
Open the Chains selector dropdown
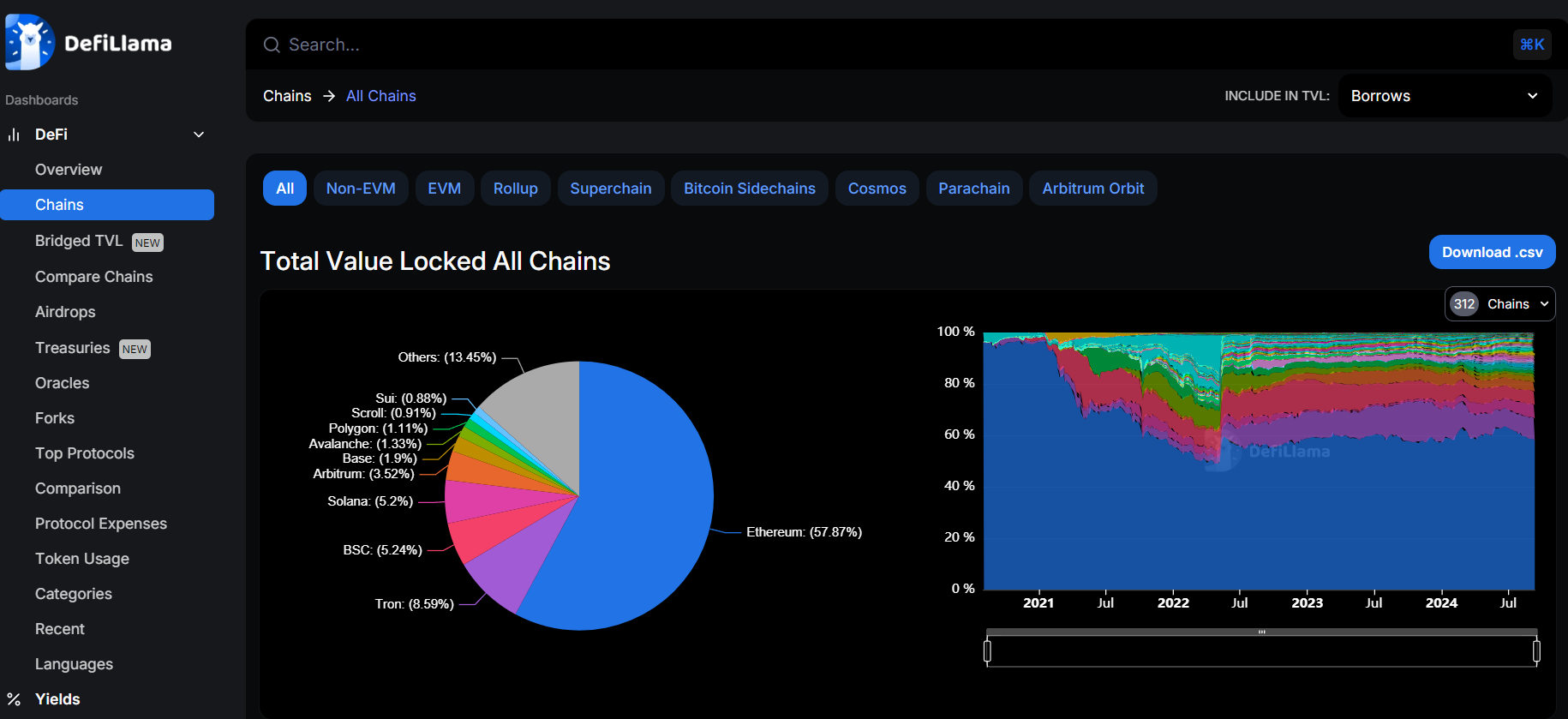tap(1499, 304)
